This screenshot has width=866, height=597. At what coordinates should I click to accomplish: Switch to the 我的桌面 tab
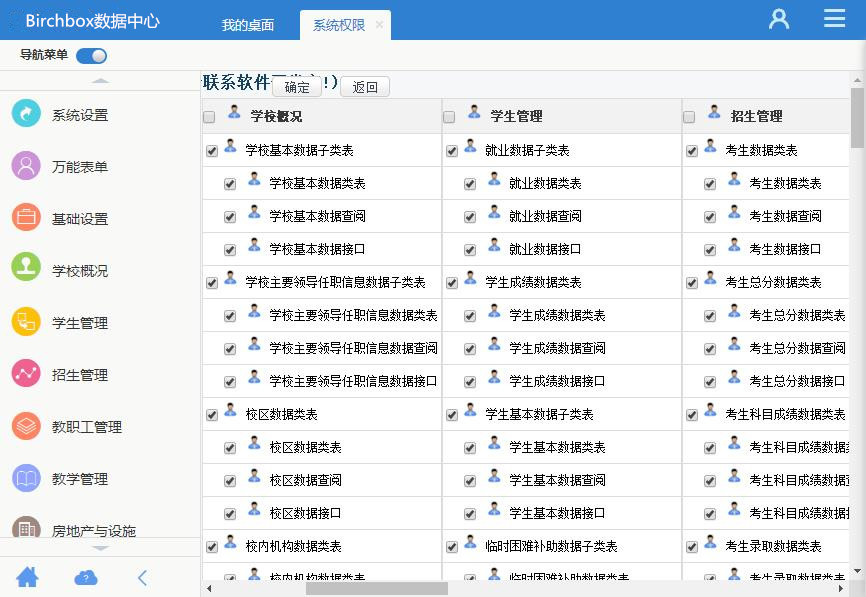(x=247, y=25)
